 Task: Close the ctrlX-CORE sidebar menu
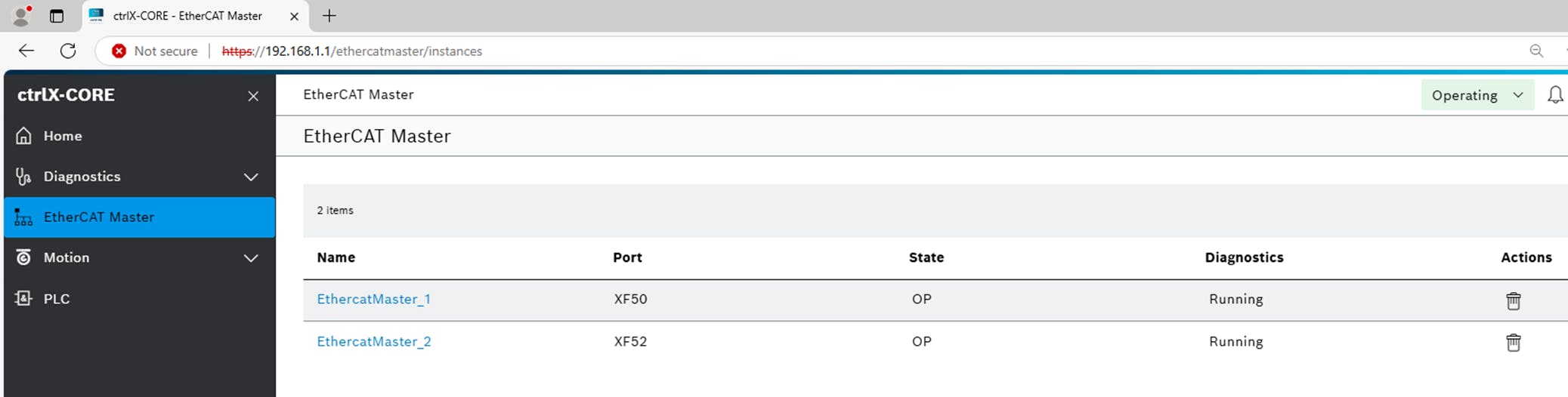[x=253, y=96]
